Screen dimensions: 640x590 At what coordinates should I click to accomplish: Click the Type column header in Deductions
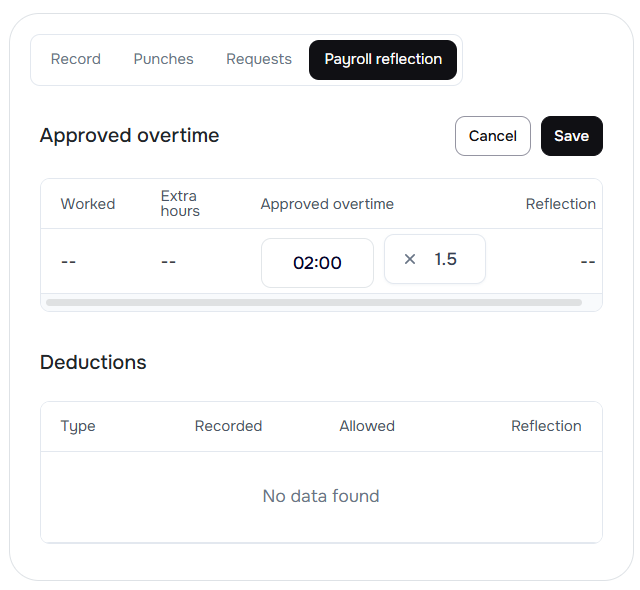(x=78, y=426)
